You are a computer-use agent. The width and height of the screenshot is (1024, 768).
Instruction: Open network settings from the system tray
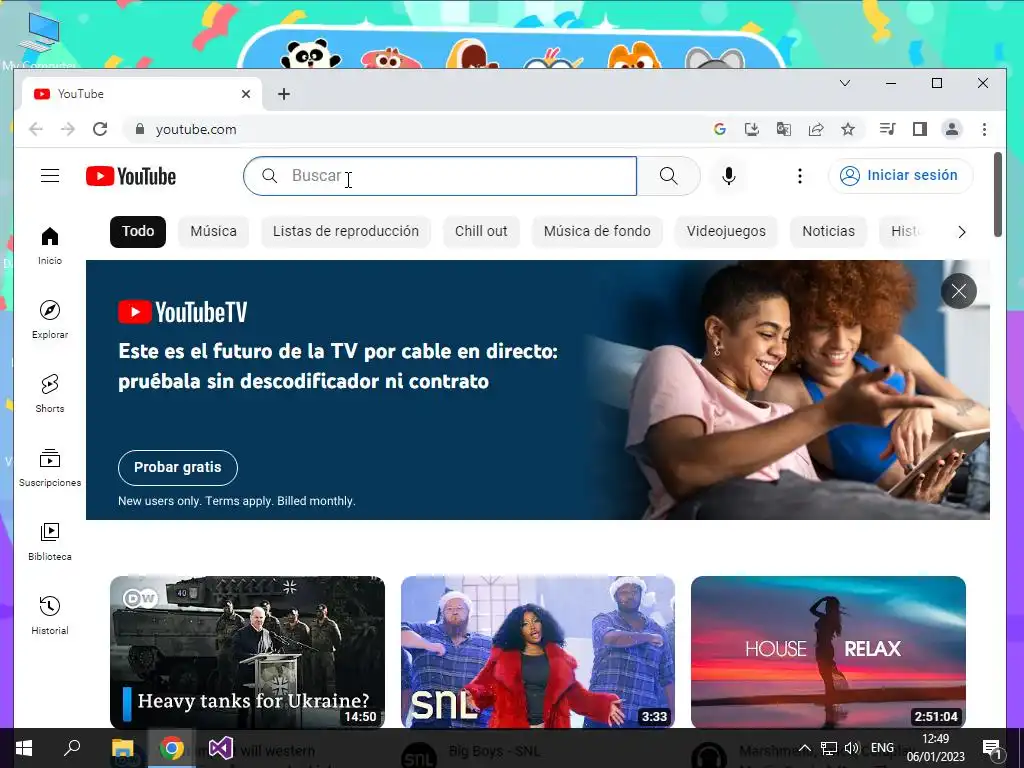tap(829, 748)
